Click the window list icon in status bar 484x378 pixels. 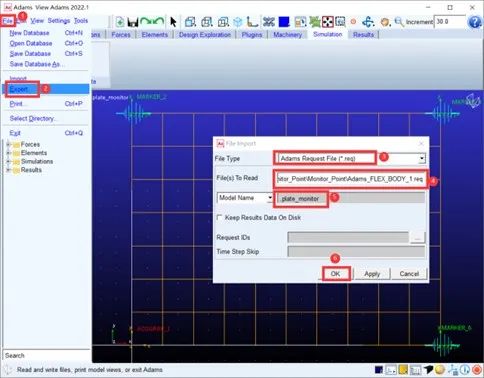[x=416, y=369]
